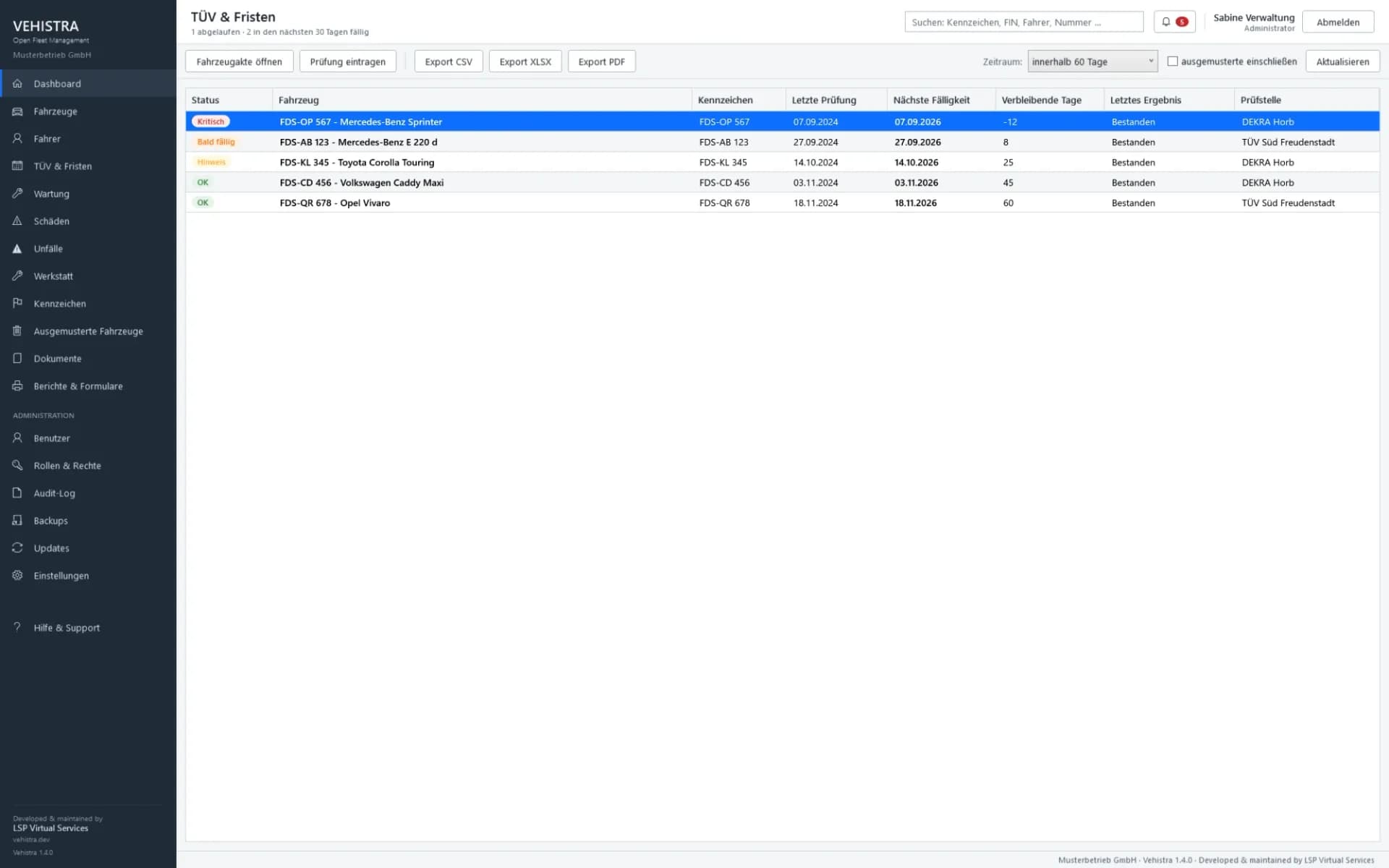Click 'LSP Virtual Services' in sidebar footer
1389x868 pixels.
[x=51, y=828]
